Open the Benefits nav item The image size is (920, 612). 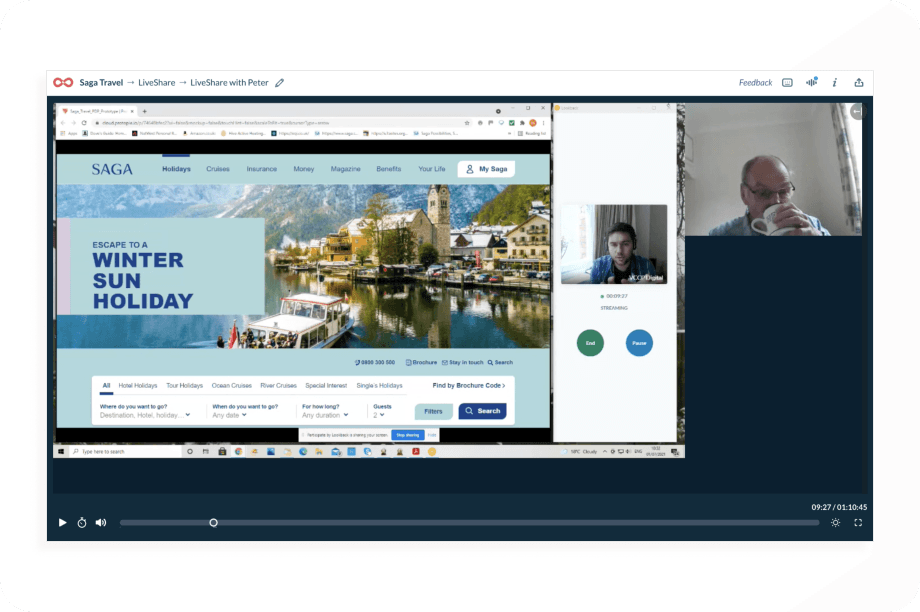[388, 169]
